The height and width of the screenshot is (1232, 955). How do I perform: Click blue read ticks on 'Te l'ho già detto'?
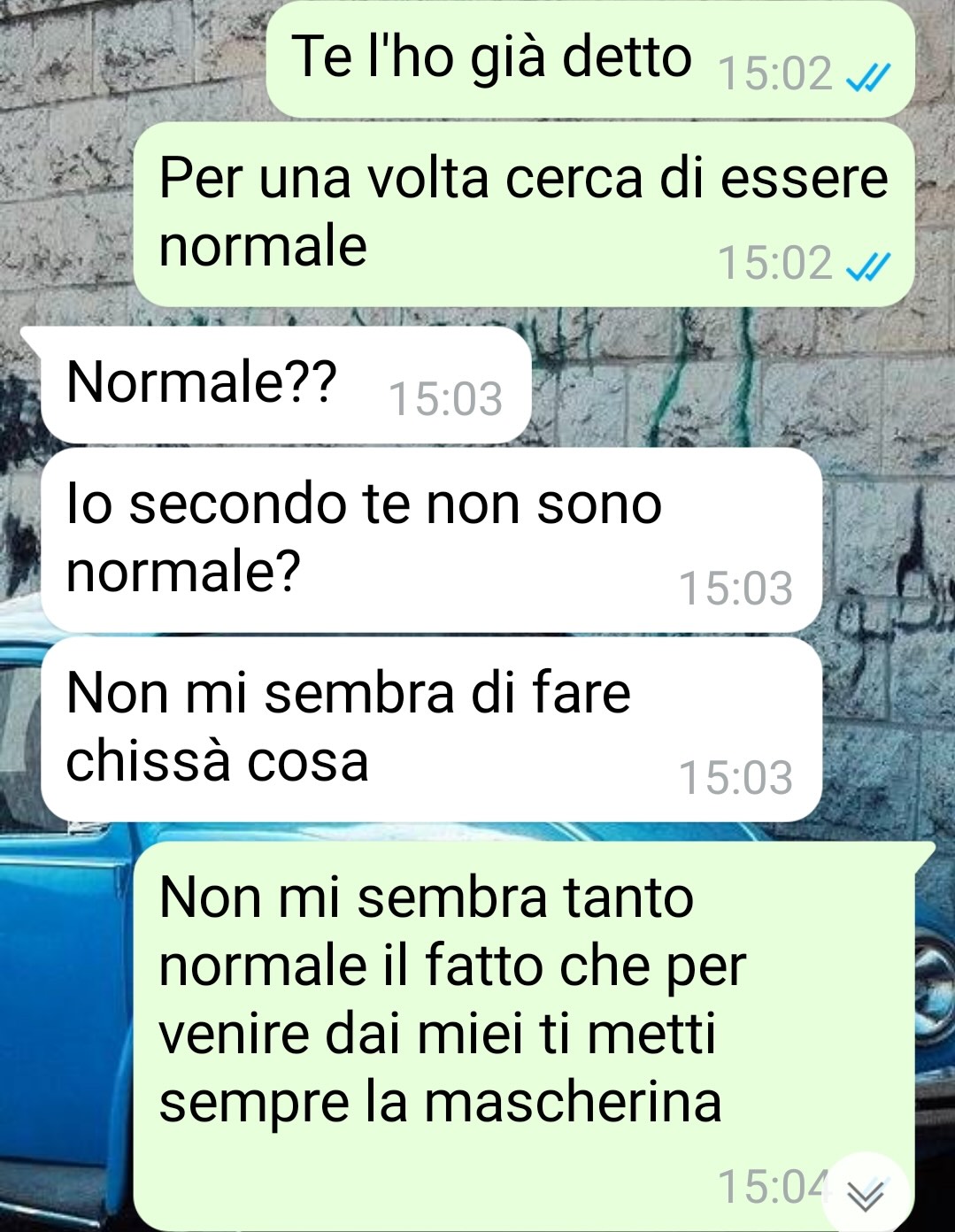[867, 77]
